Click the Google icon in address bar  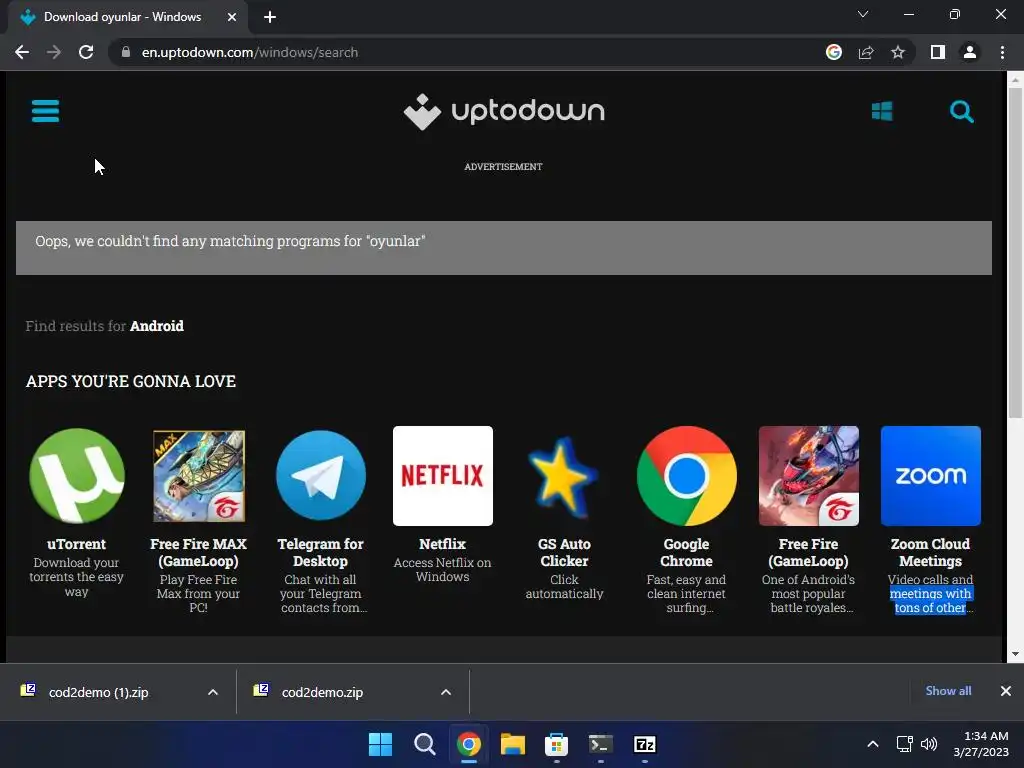click(x=834, y=52)
